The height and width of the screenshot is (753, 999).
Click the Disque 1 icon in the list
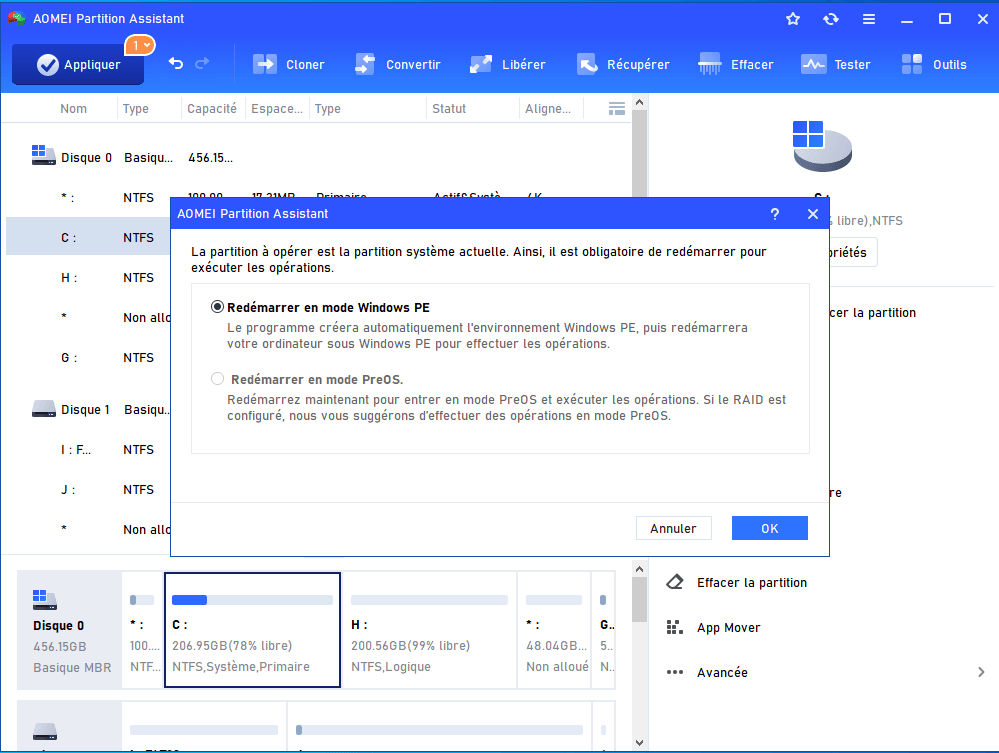click(43, 408)
